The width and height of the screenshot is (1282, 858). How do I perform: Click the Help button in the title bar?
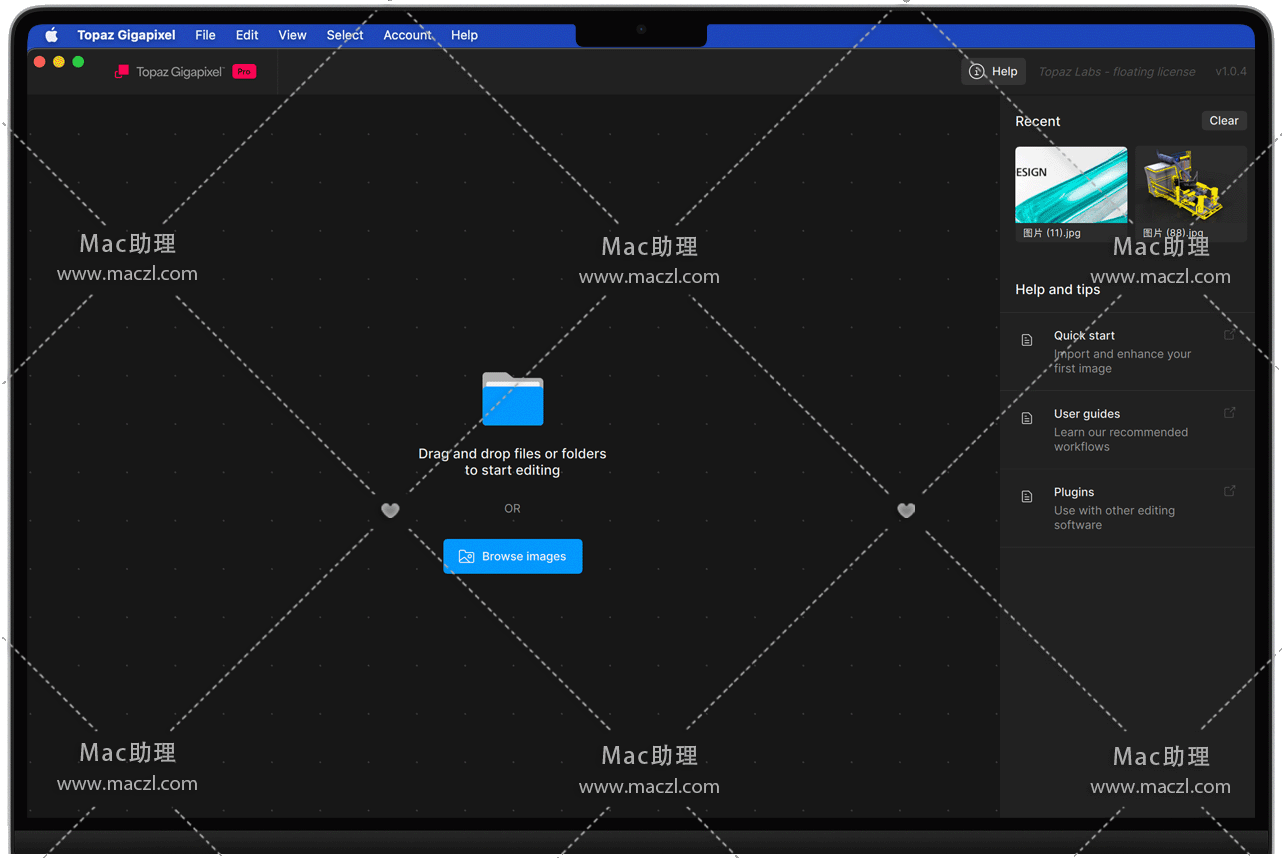coord(994,72)
